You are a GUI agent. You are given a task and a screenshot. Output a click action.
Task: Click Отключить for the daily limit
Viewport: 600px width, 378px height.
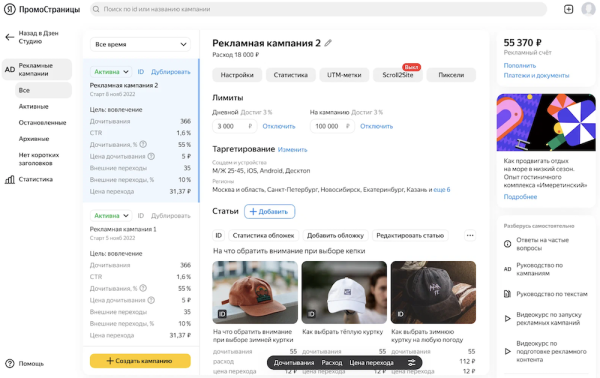(x=279, y=126)
